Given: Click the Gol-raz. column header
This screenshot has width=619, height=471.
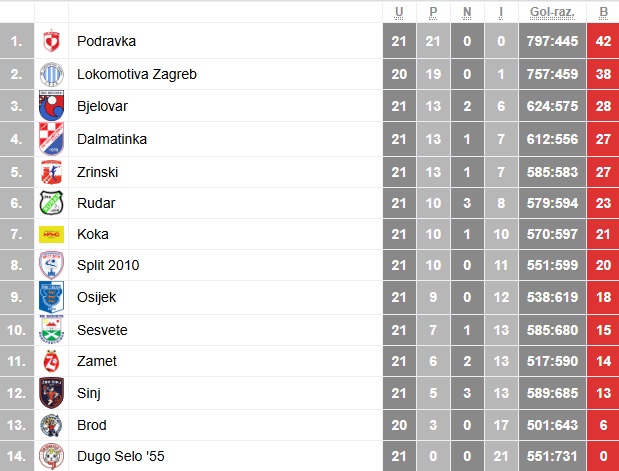Looking at the screenshot, I should click(x=552, y=12).
